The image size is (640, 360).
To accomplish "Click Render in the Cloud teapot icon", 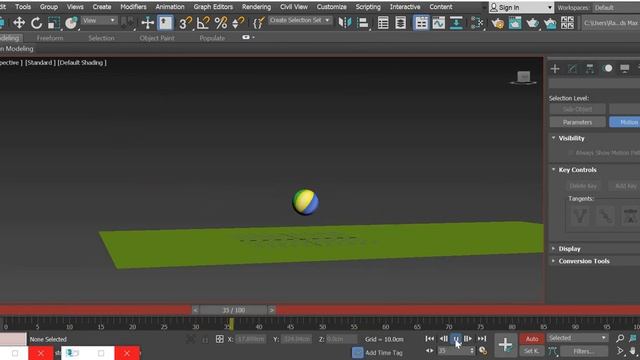I will [550, 23].
